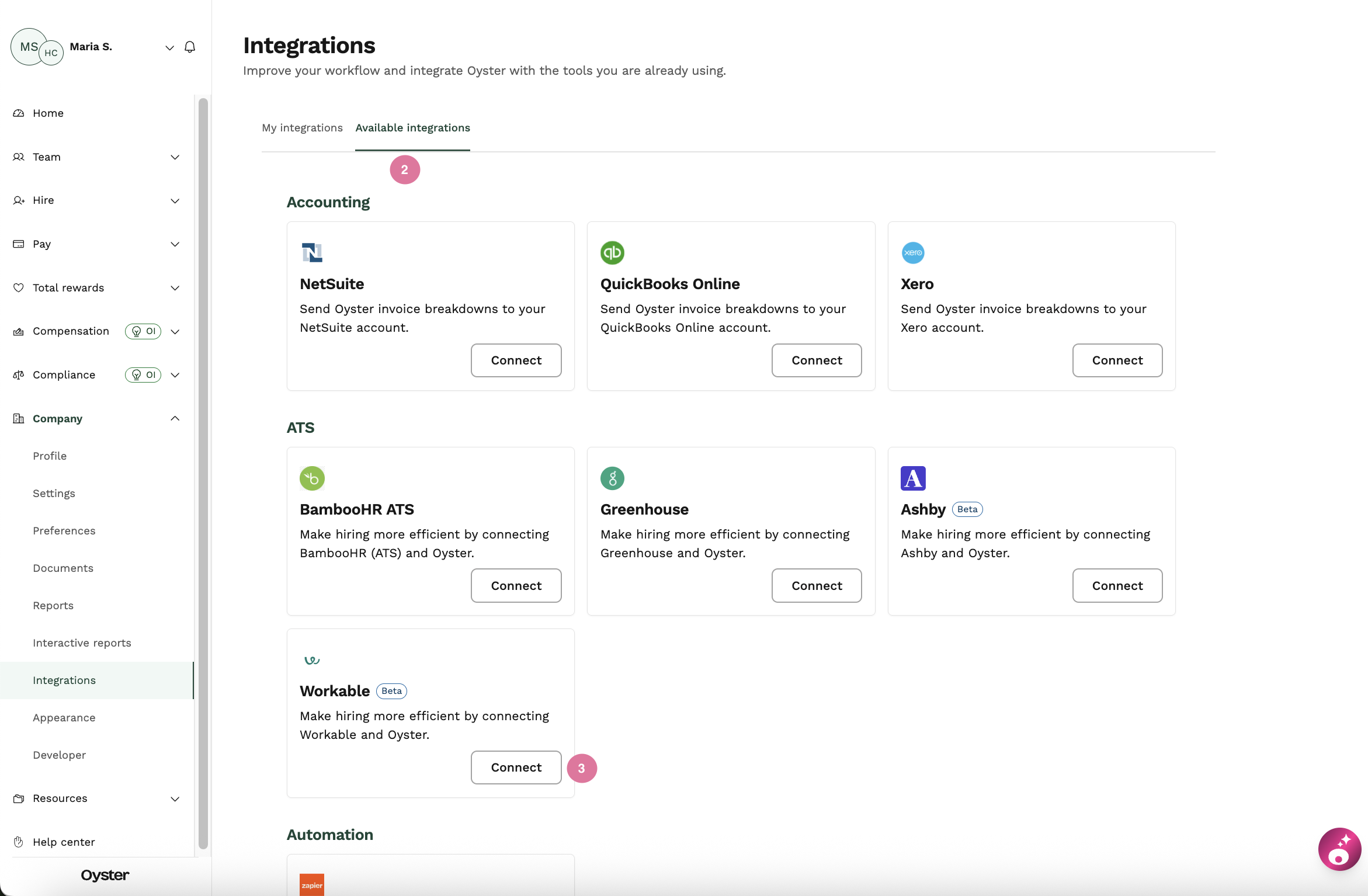Click the Team people icon
Viewport: 1368px width, 896px height.
19,157
